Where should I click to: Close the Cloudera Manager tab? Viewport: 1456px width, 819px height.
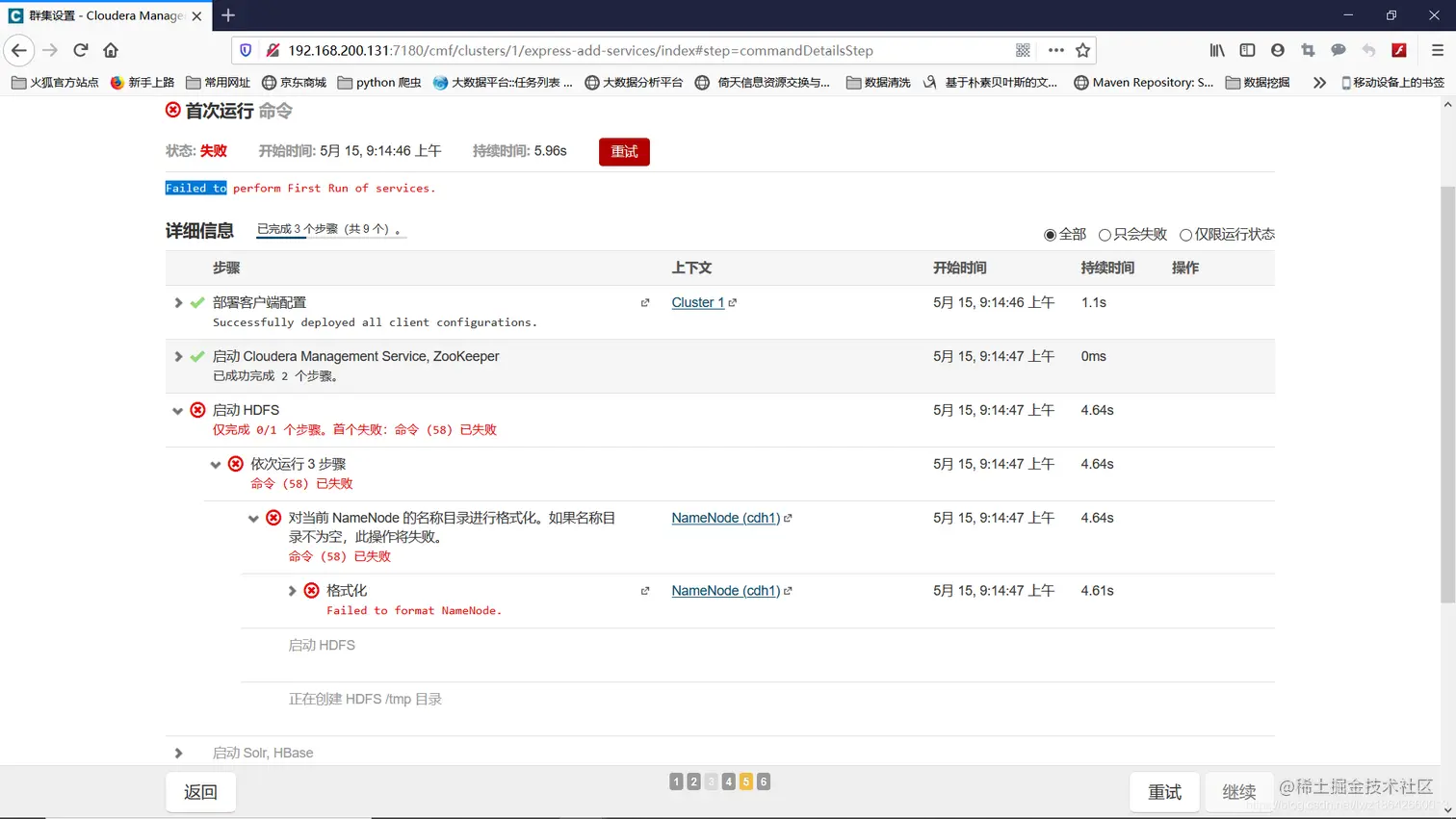tap(196, 15)
